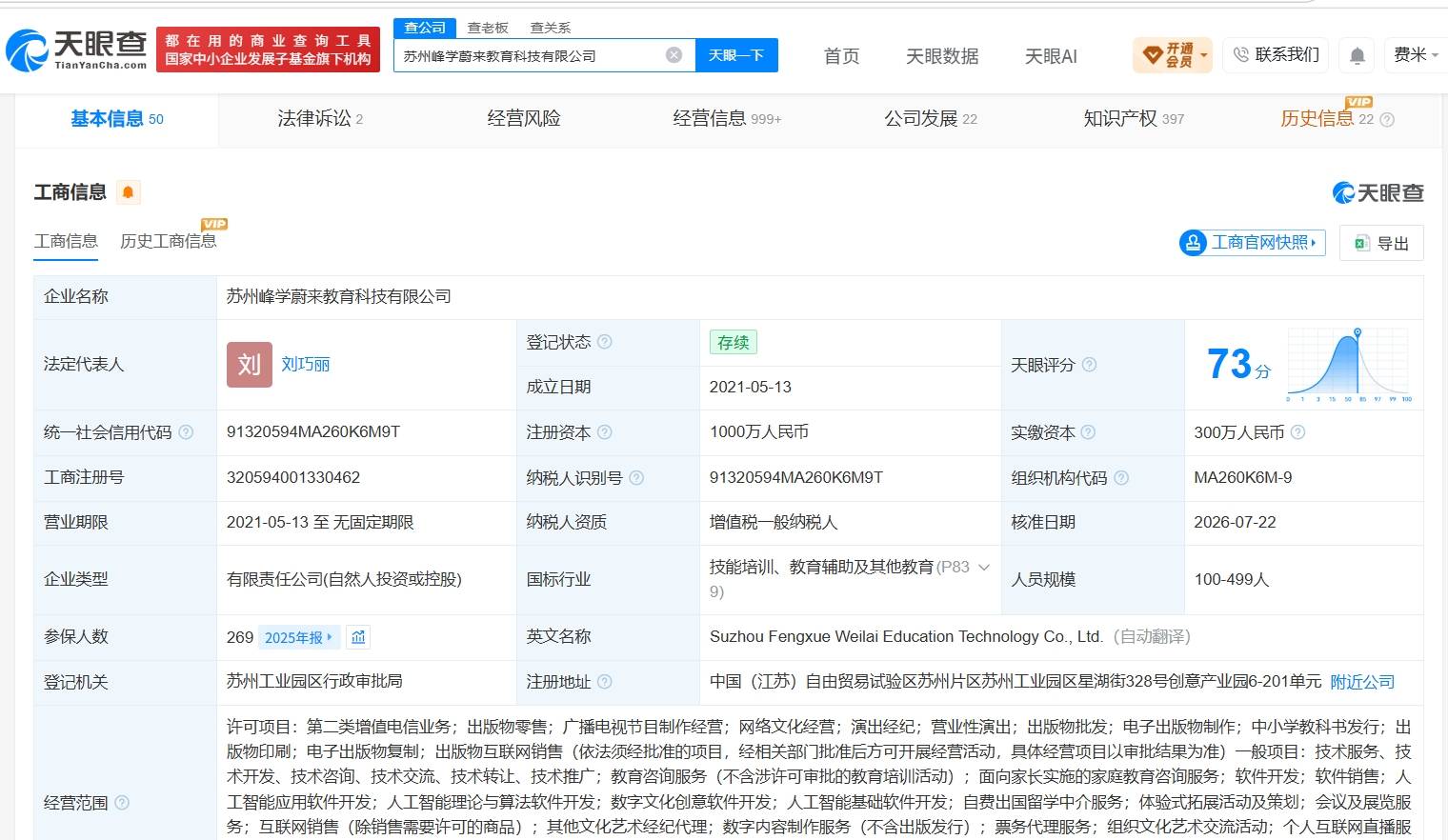Click the 增值税一般纳税人 value
This screenshot has height=840, width=1448.
point(774,523)
